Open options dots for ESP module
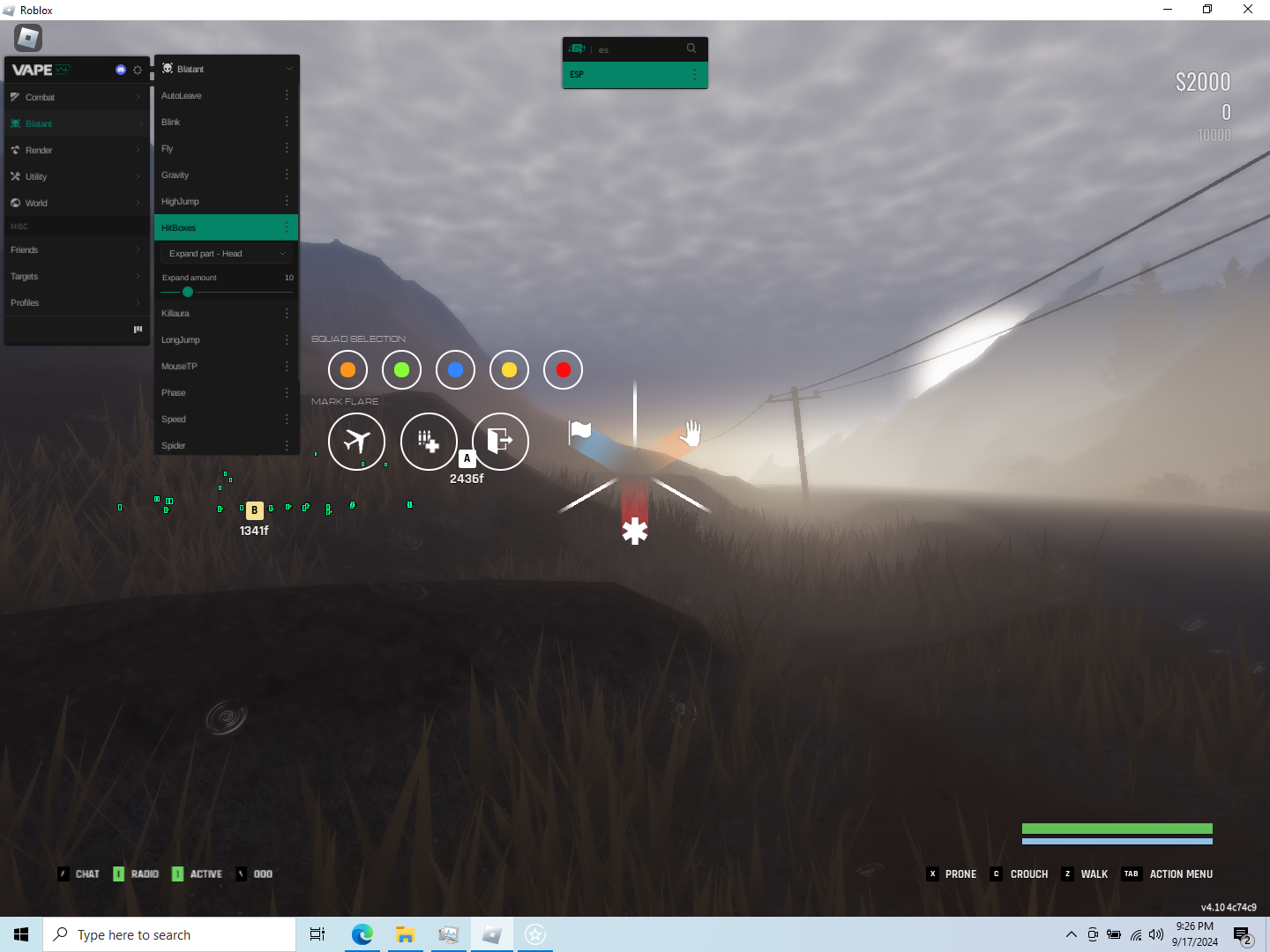This screenshot has height=952, width=1270. pos(695,74)
